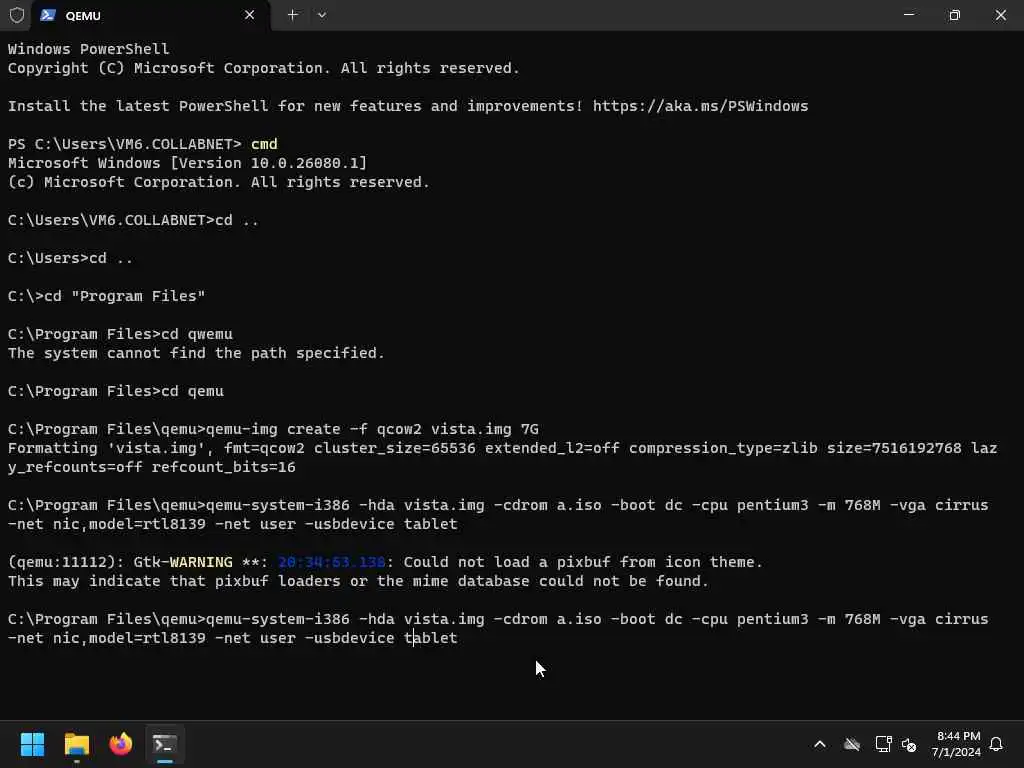Click the 'cd "Program Files"' command line

(x=106, y=296)
